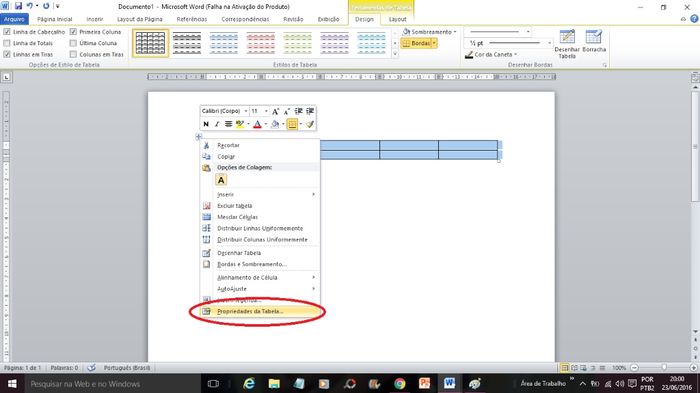Click the 100% zoom level in status bar
This screenshot has height=393, width=700.
click(619, 368)
